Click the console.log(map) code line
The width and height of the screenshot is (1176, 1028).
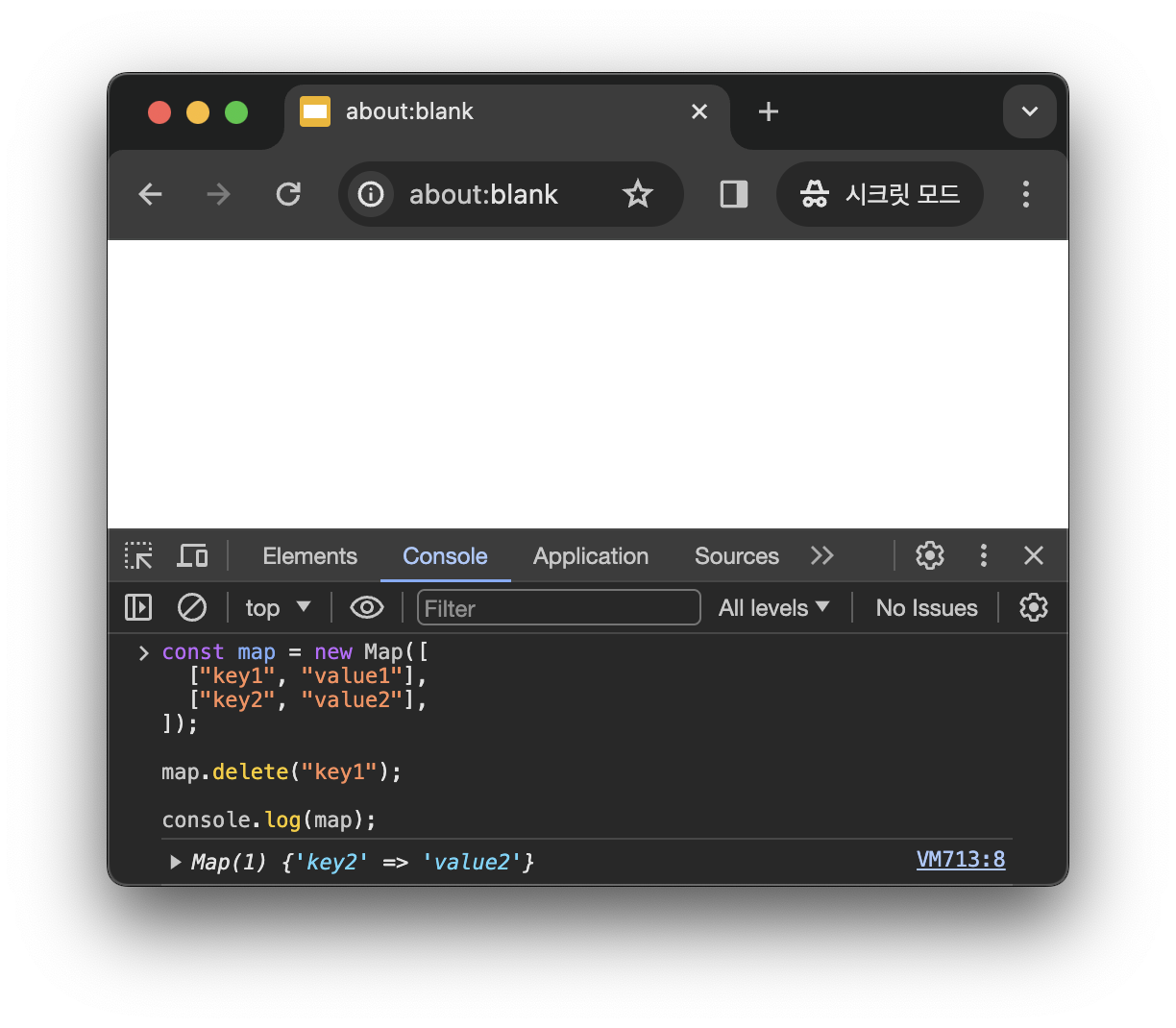coord(269,820)
